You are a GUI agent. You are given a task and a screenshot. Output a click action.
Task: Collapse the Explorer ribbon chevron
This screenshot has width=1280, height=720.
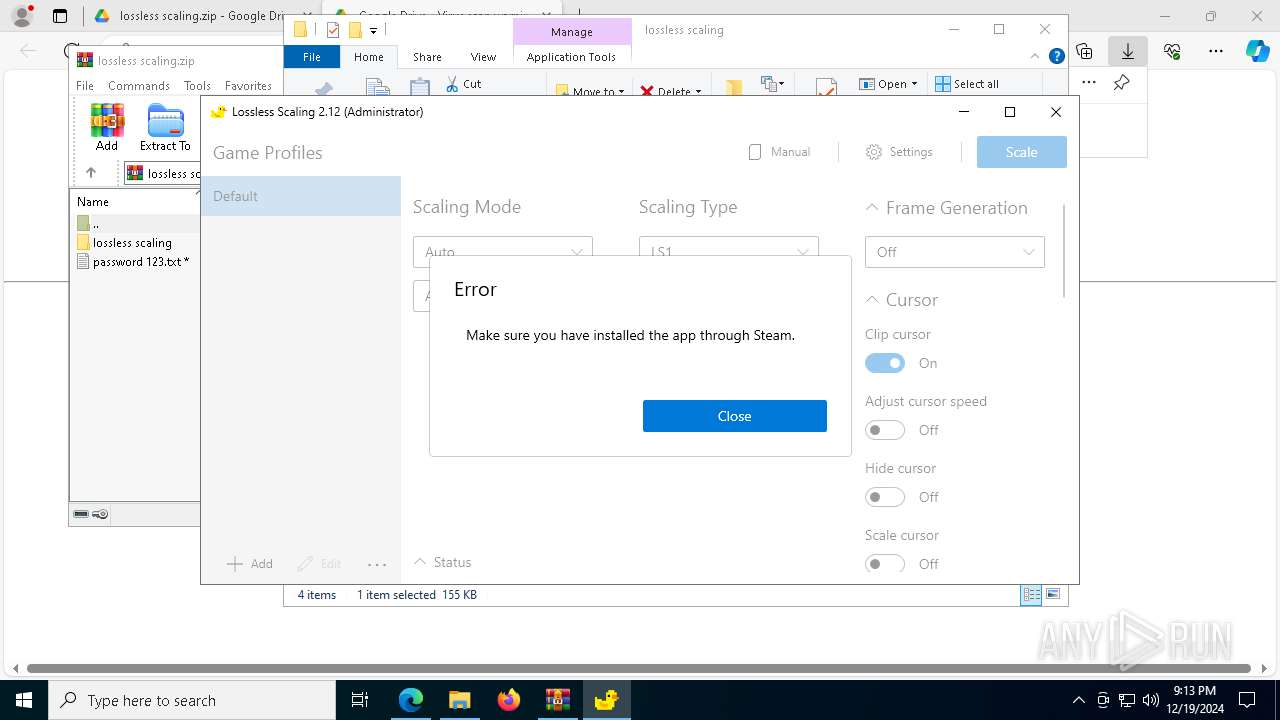(1037, 57)
